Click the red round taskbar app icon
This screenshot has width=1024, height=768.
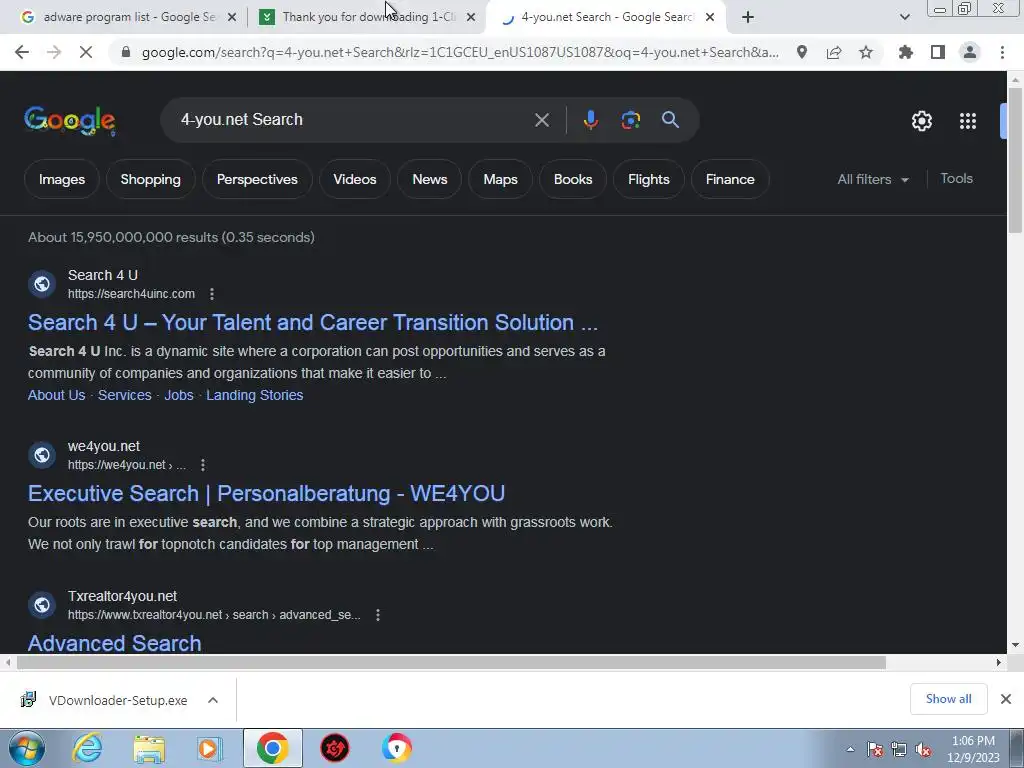[334, 748]
